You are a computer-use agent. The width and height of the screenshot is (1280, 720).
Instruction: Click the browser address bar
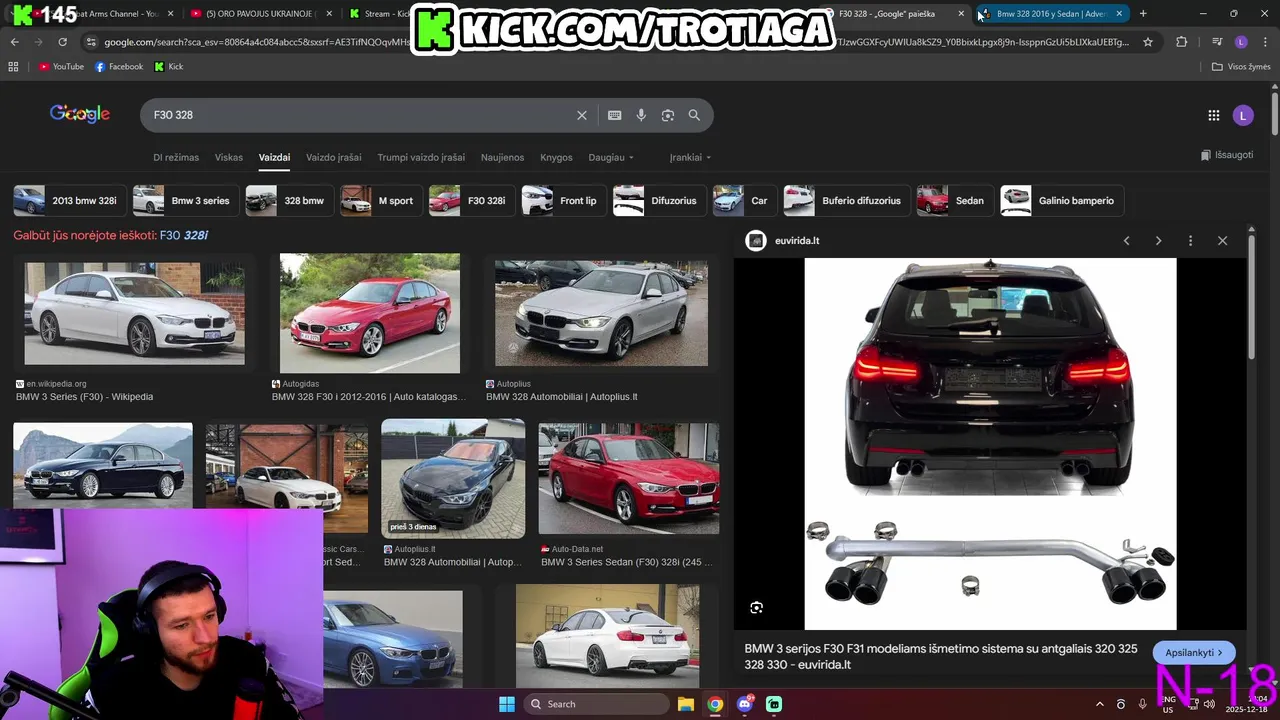618,42
